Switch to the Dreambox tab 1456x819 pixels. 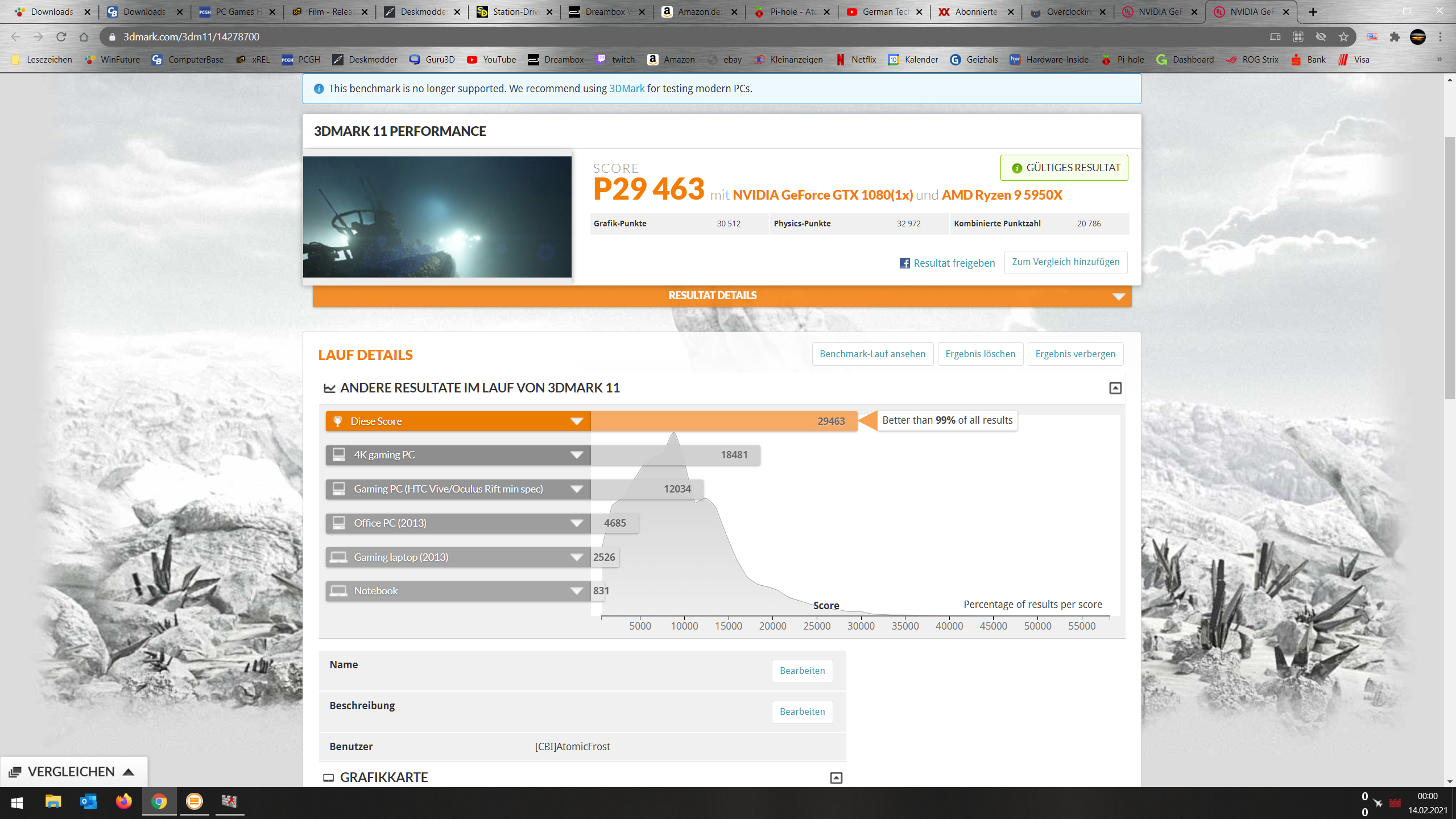607,12
